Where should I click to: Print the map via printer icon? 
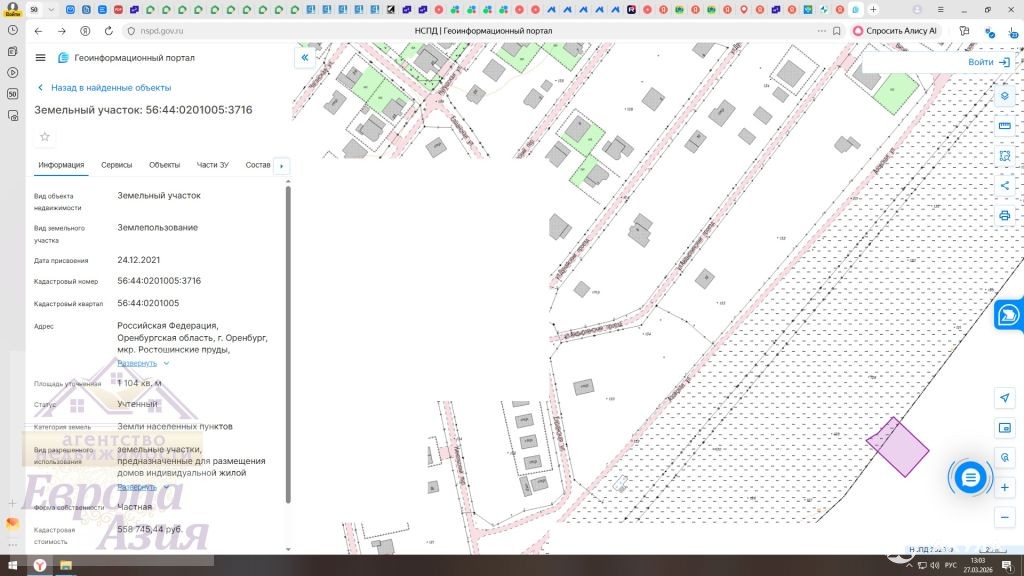click(1005, 215)
